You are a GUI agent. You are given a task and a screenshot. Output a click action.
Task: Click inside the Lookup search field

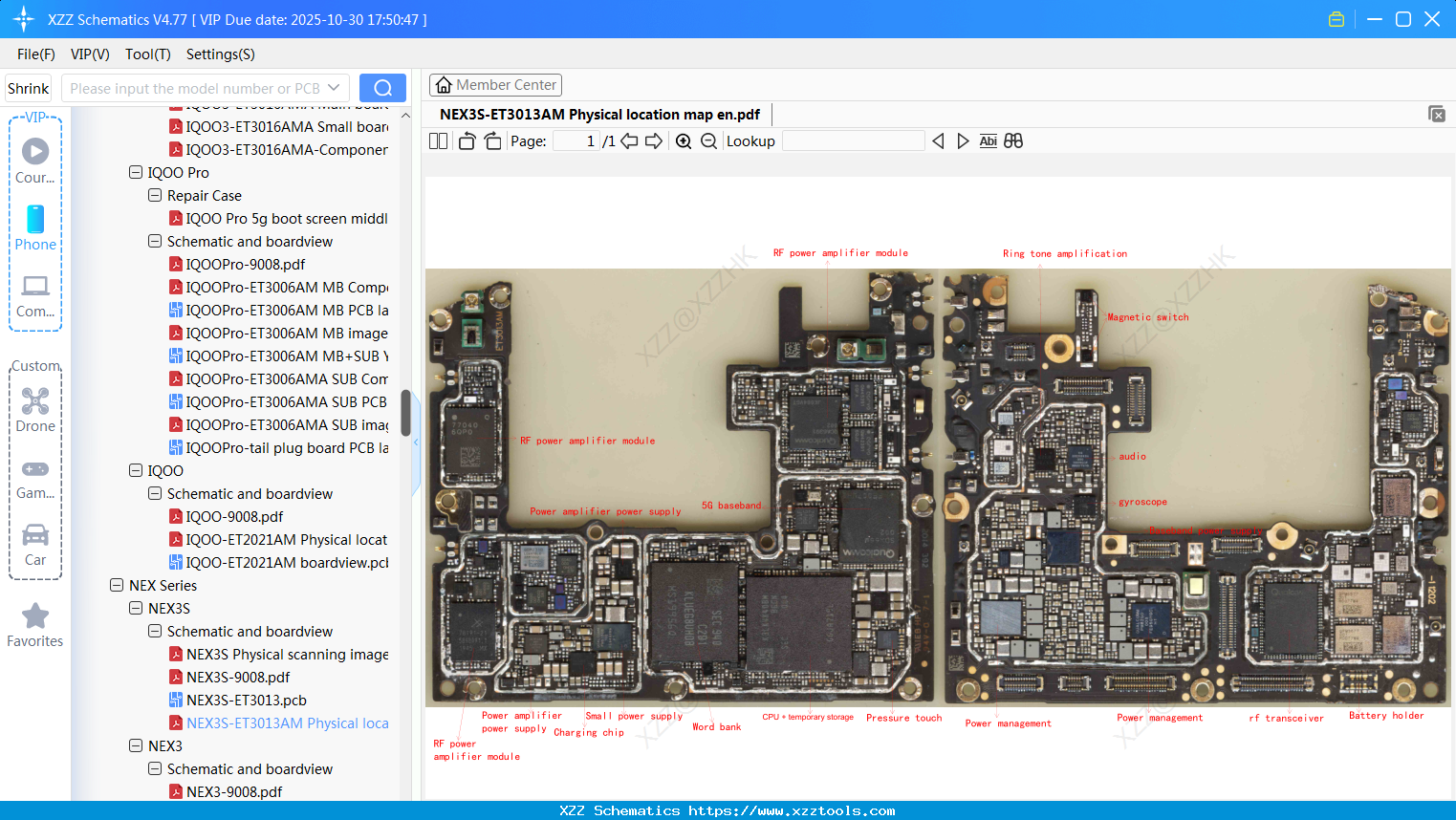point(852,140)
